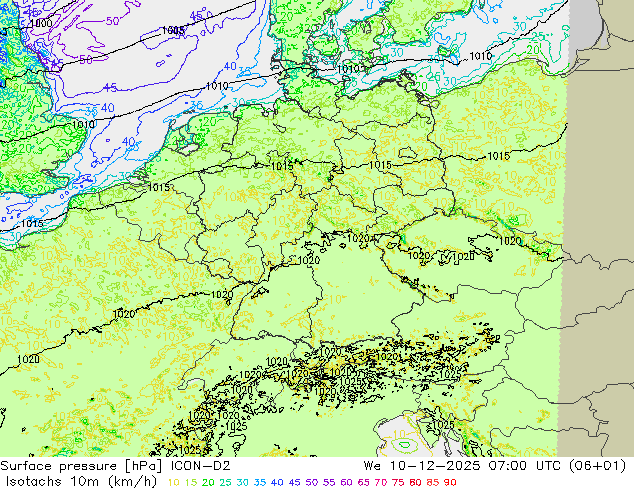Click the 1000 hPa isobar label
634x490 pixels.
pos(41,23)
